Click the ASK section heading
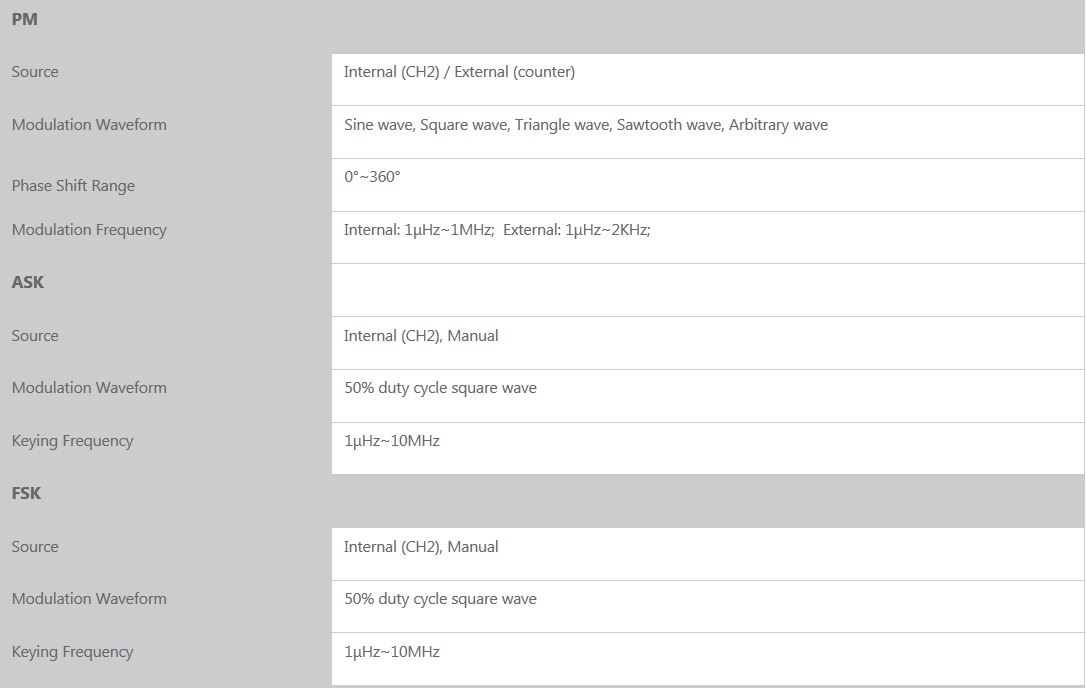 tap(28, 282)
